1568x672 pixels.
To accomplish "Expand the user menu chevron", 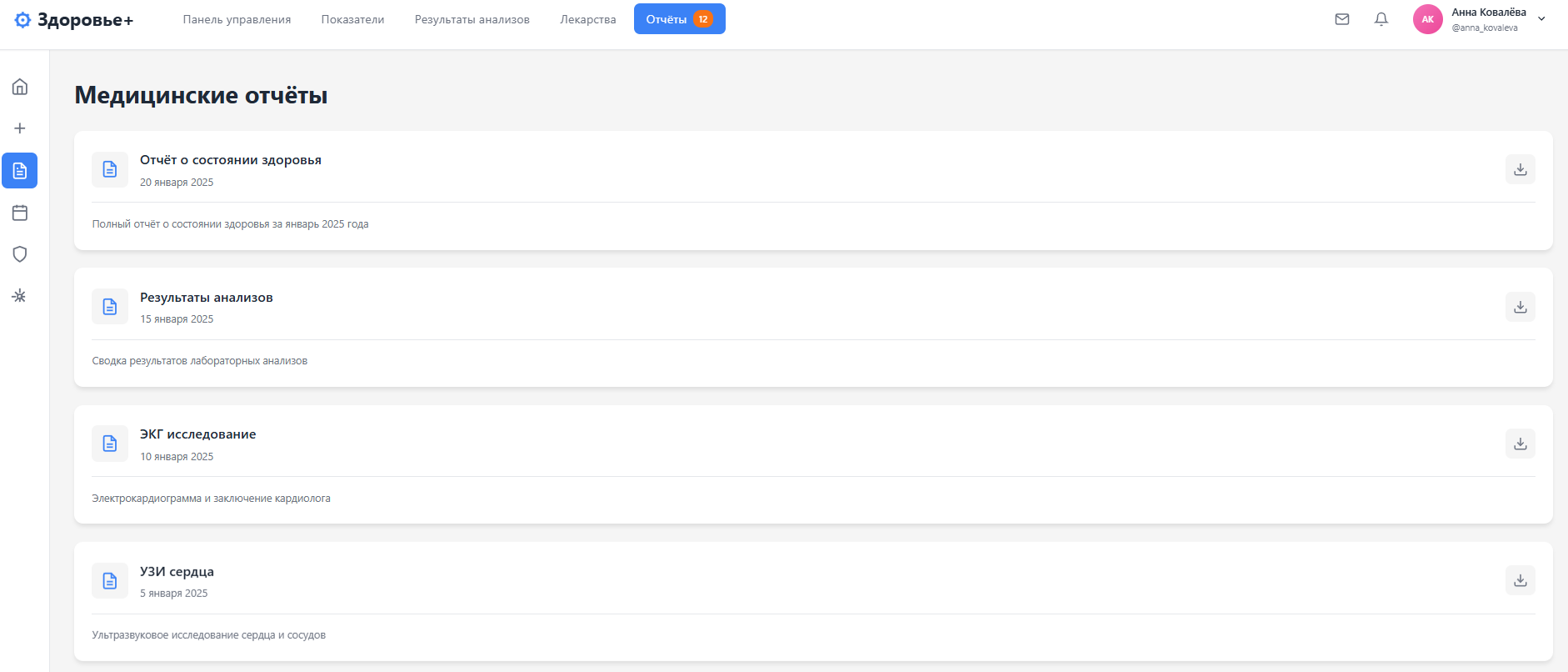I will [1542, 19].
